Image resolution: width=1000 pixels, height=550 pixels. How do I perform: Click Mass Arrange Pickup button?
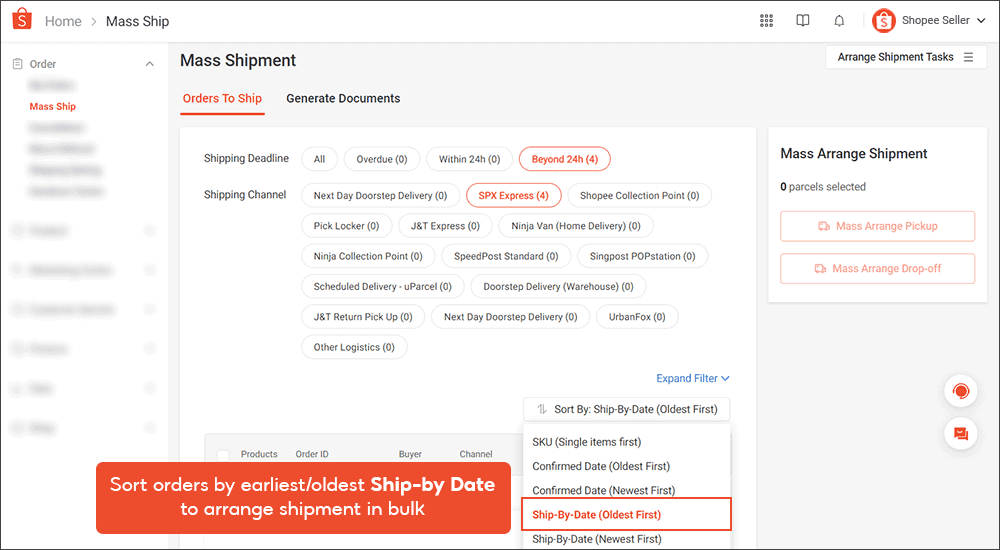click(878, 226)
